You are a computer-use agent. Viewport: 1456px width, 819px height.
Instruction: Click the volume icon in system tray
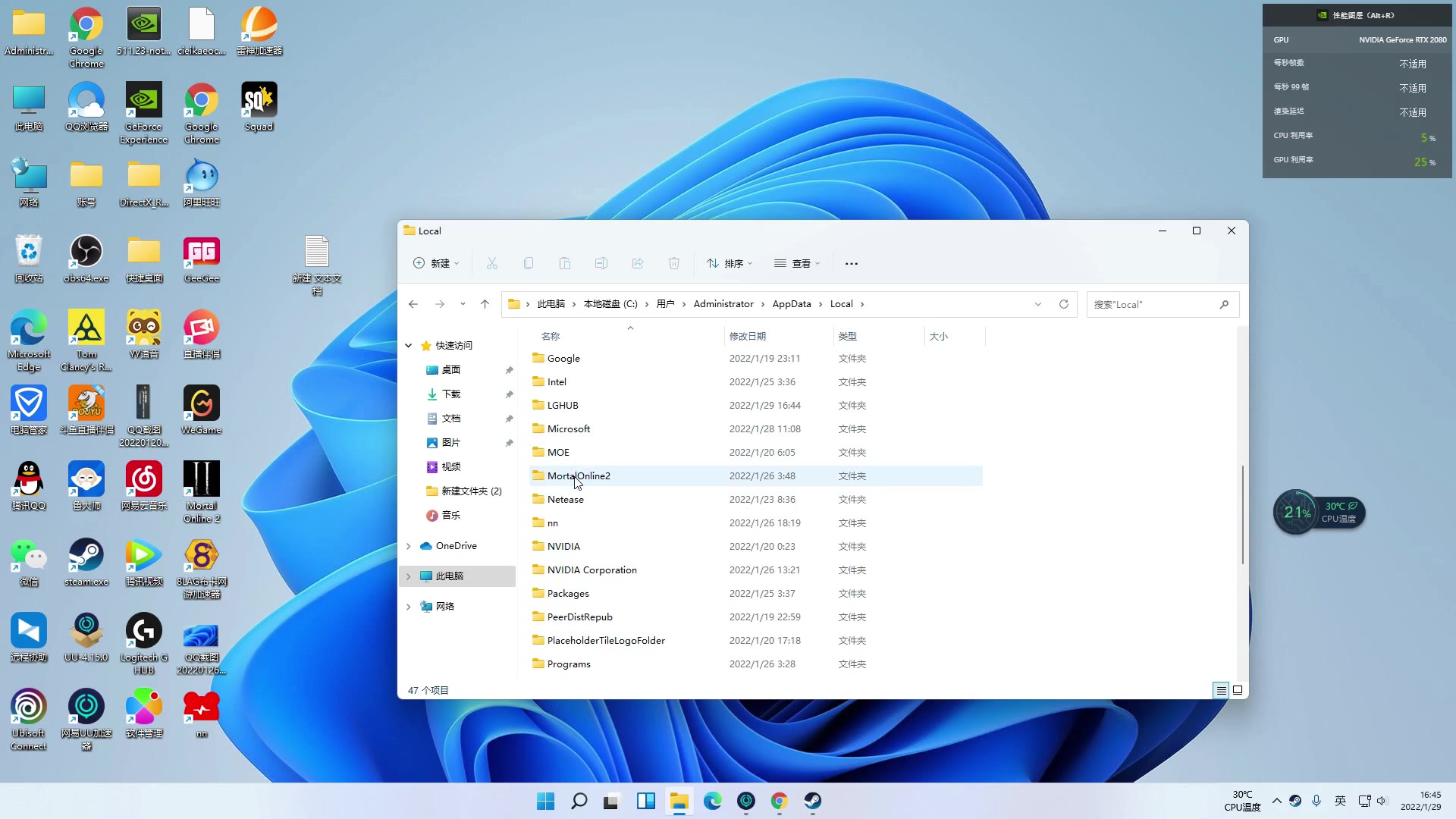pyautogui.click(x=1382, y=801)
